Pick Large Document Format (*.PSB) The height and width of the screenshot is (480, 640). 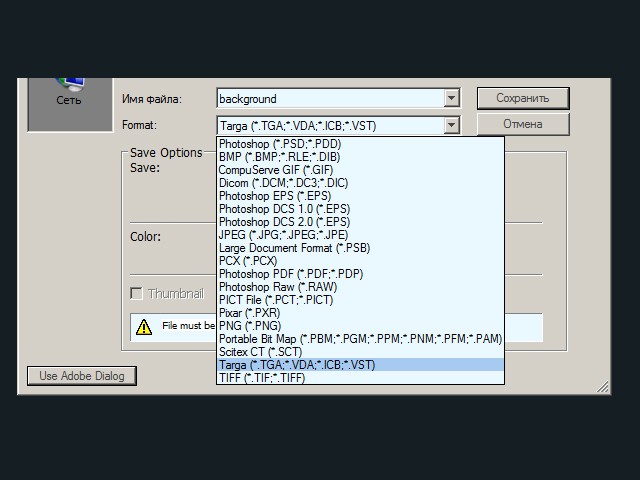click(x=360, y=248)
